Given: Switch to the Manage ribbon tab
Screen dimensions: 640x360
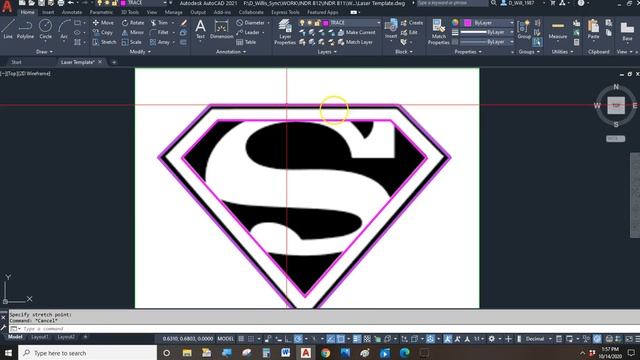Looking at the screenshot, I should 173,12.
